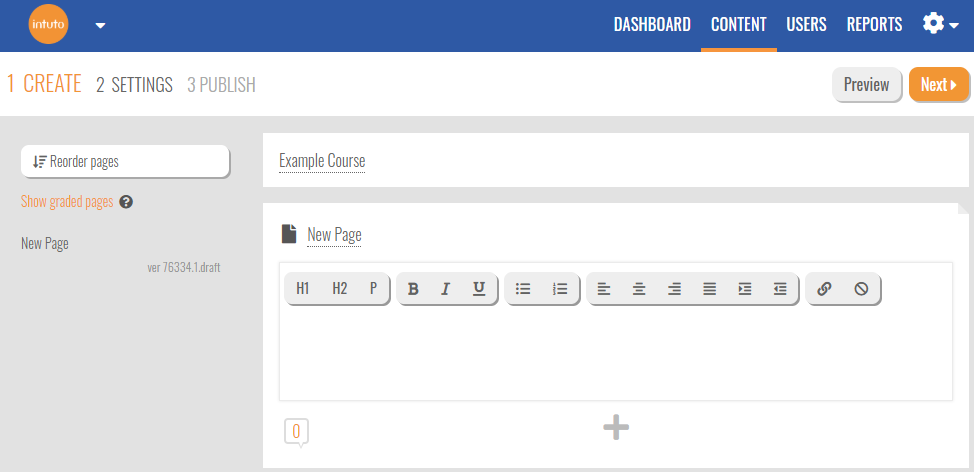This screenshot has width=974, height=472.
Task: Go to the Users section
Action: [806, 25]
